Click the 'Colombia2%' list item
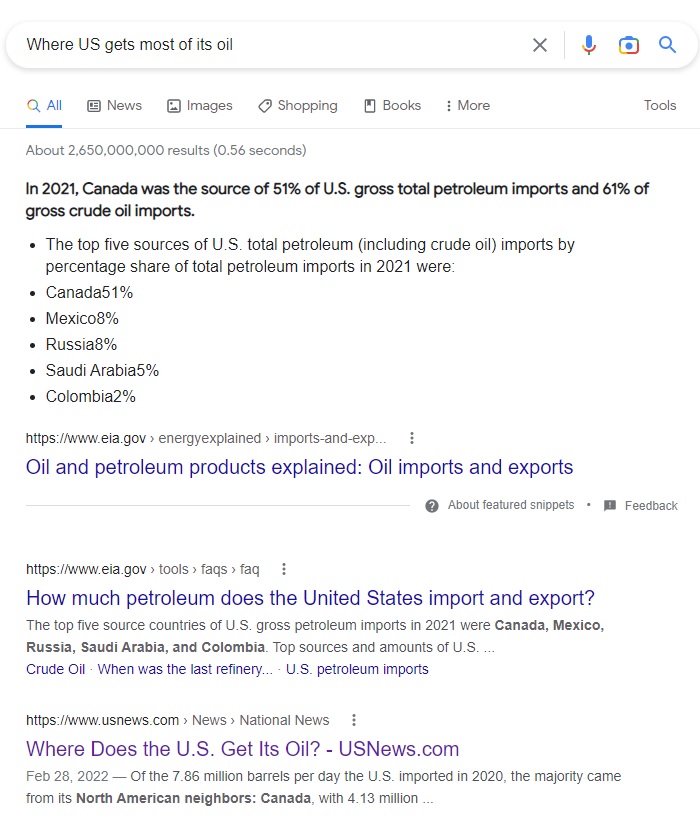This screenshot has width=700, height=819. (90, 397)
